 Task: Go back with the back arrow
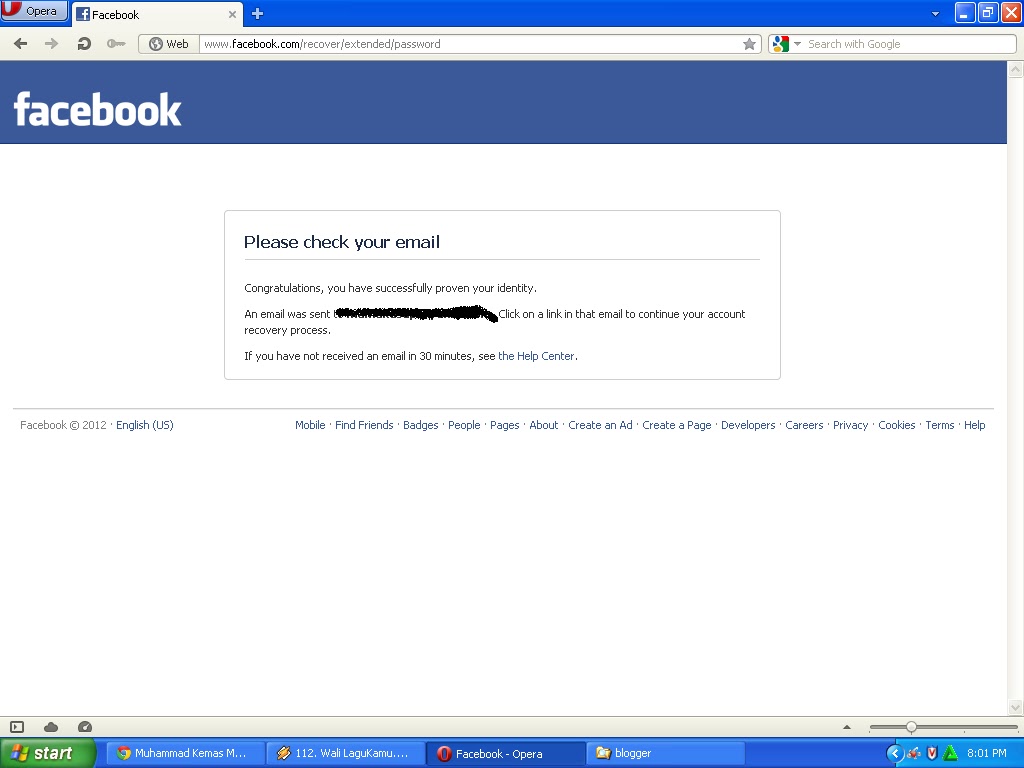21,44
